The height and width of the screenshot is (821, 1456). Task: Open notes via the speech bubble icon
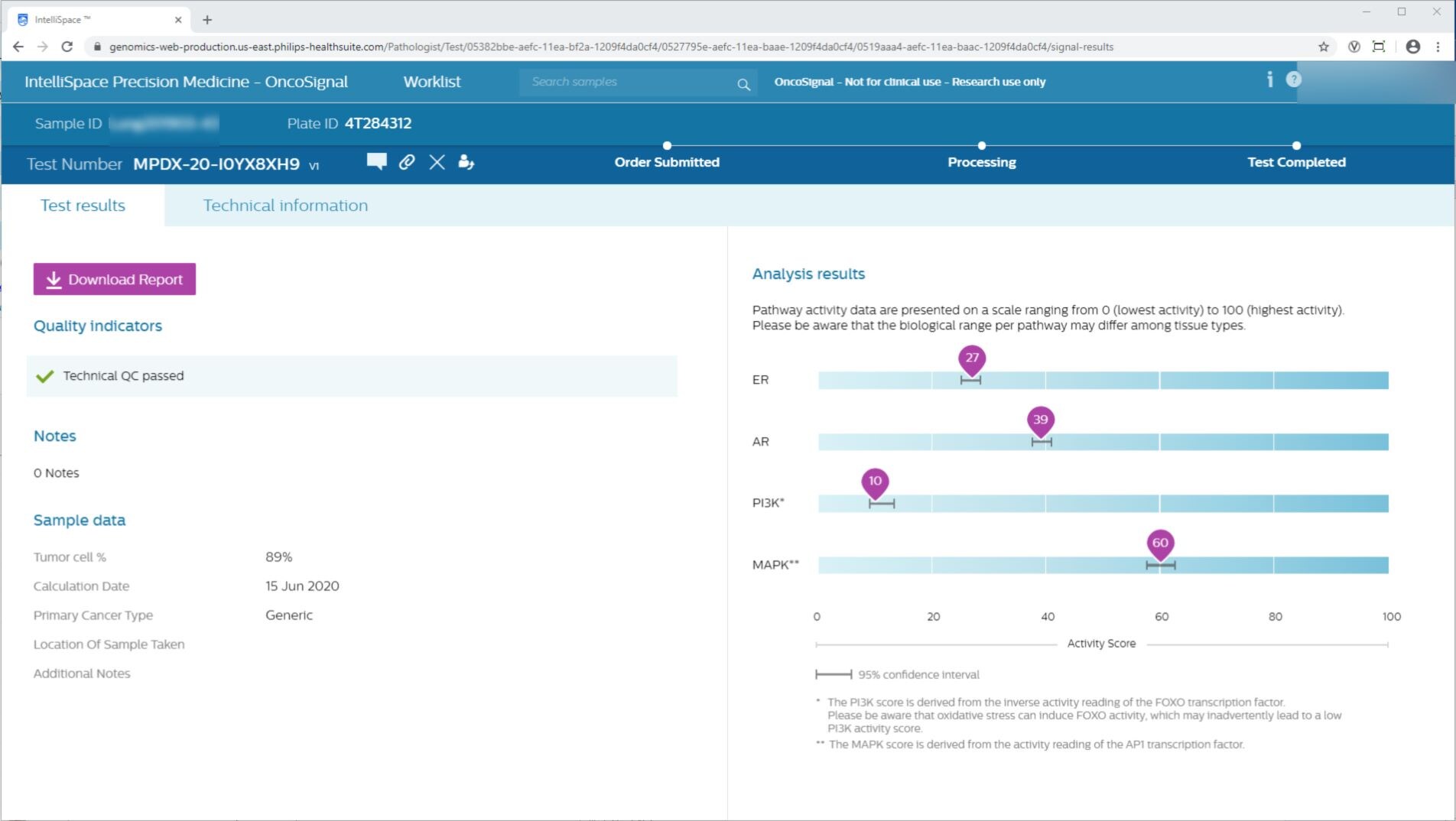coord(376,163)
